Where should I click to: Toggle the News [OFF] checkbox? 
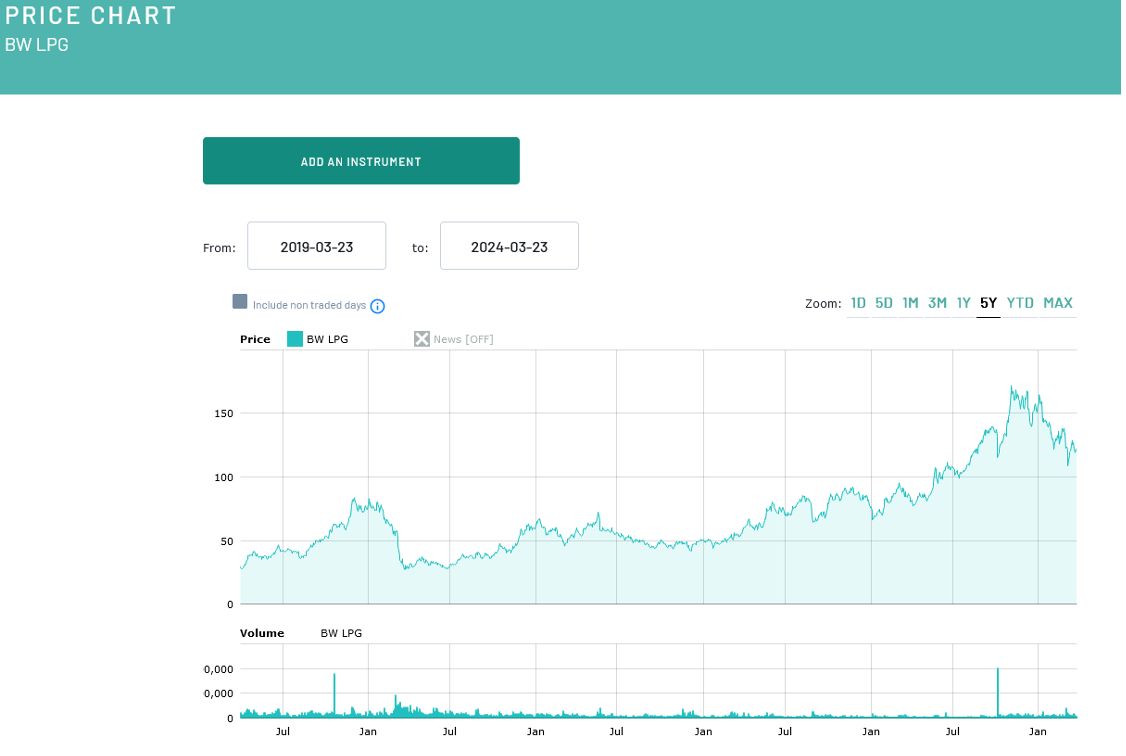pos(423,340)
